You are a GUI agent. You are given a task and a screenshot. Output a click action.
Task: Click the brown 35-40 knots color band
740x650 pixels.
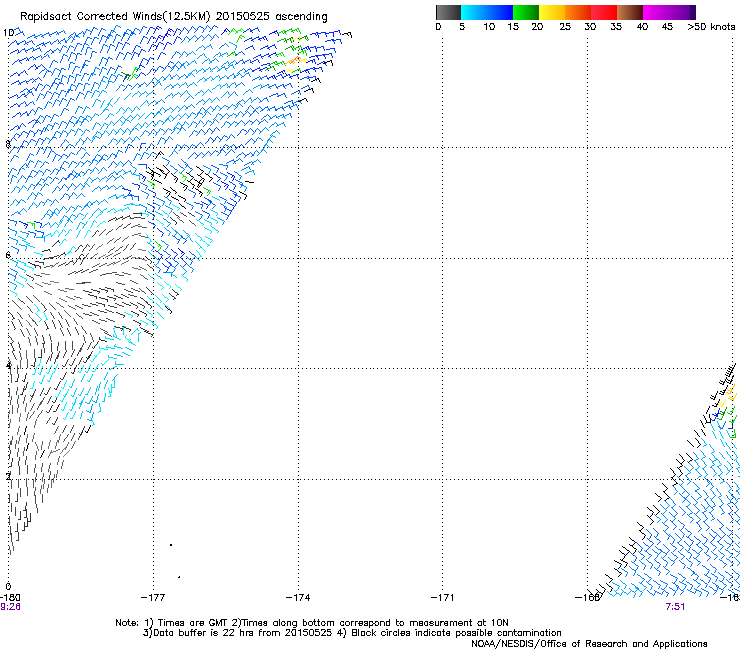[630, 12]
